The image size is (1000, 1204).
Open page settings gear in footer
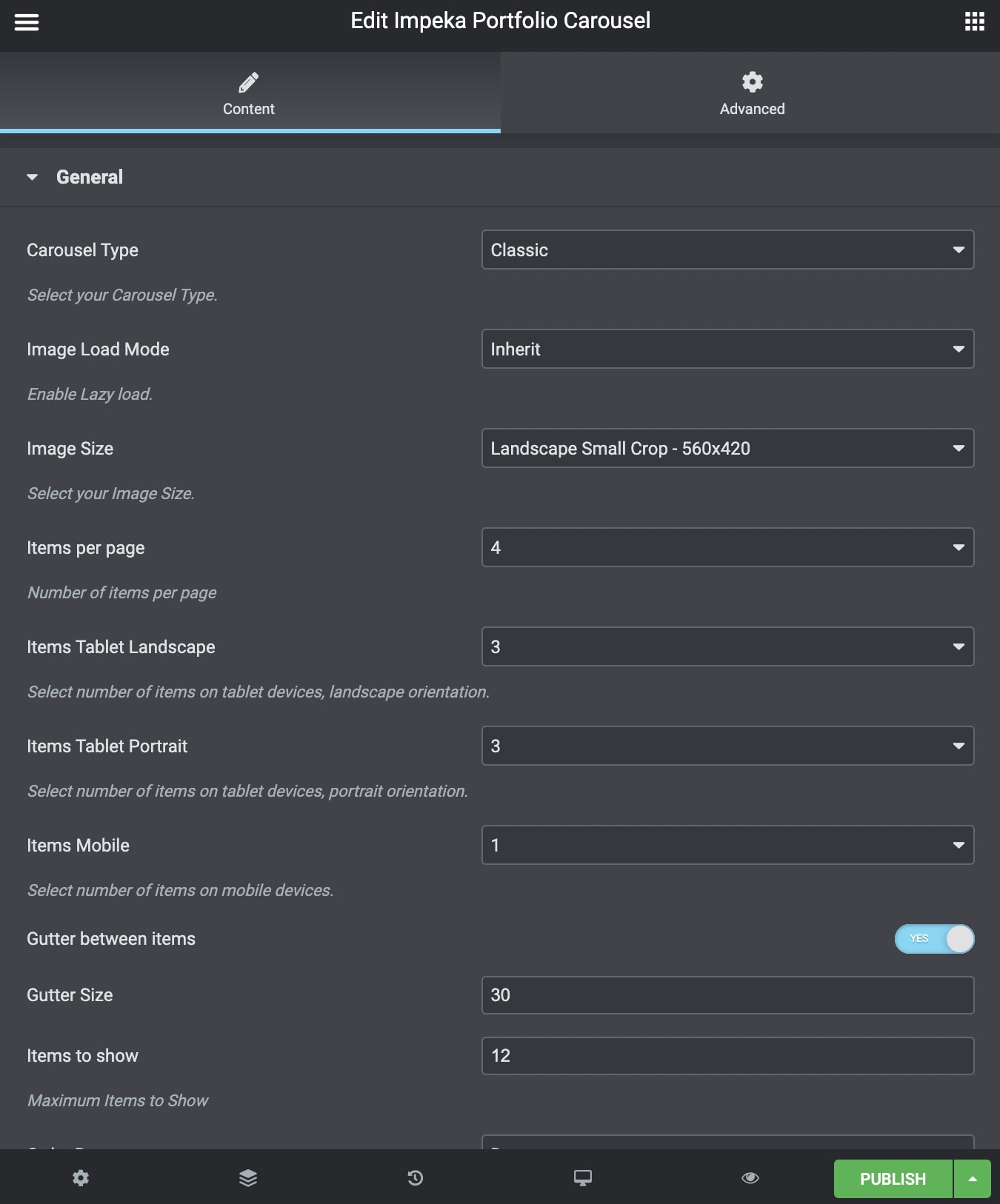click(x=81, y=1178)
